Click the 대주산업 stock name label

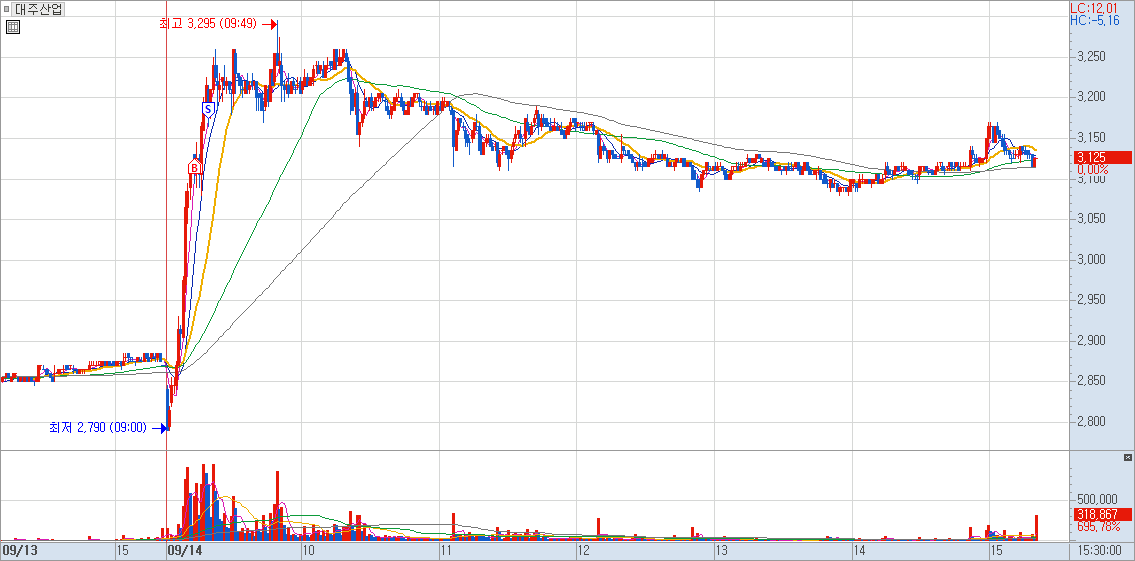(x=38, y=9)
